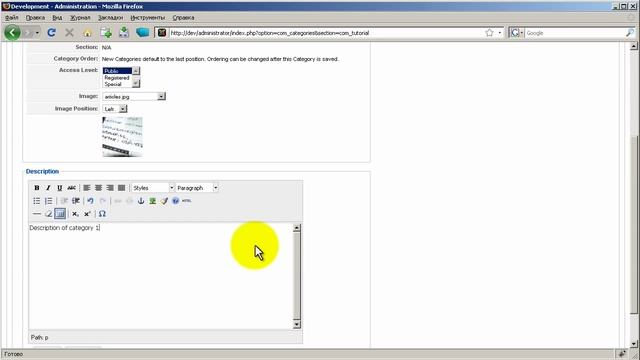Open the Вид menu
The width and height of the screenshot is (640, 360).
tap(57, 18)
